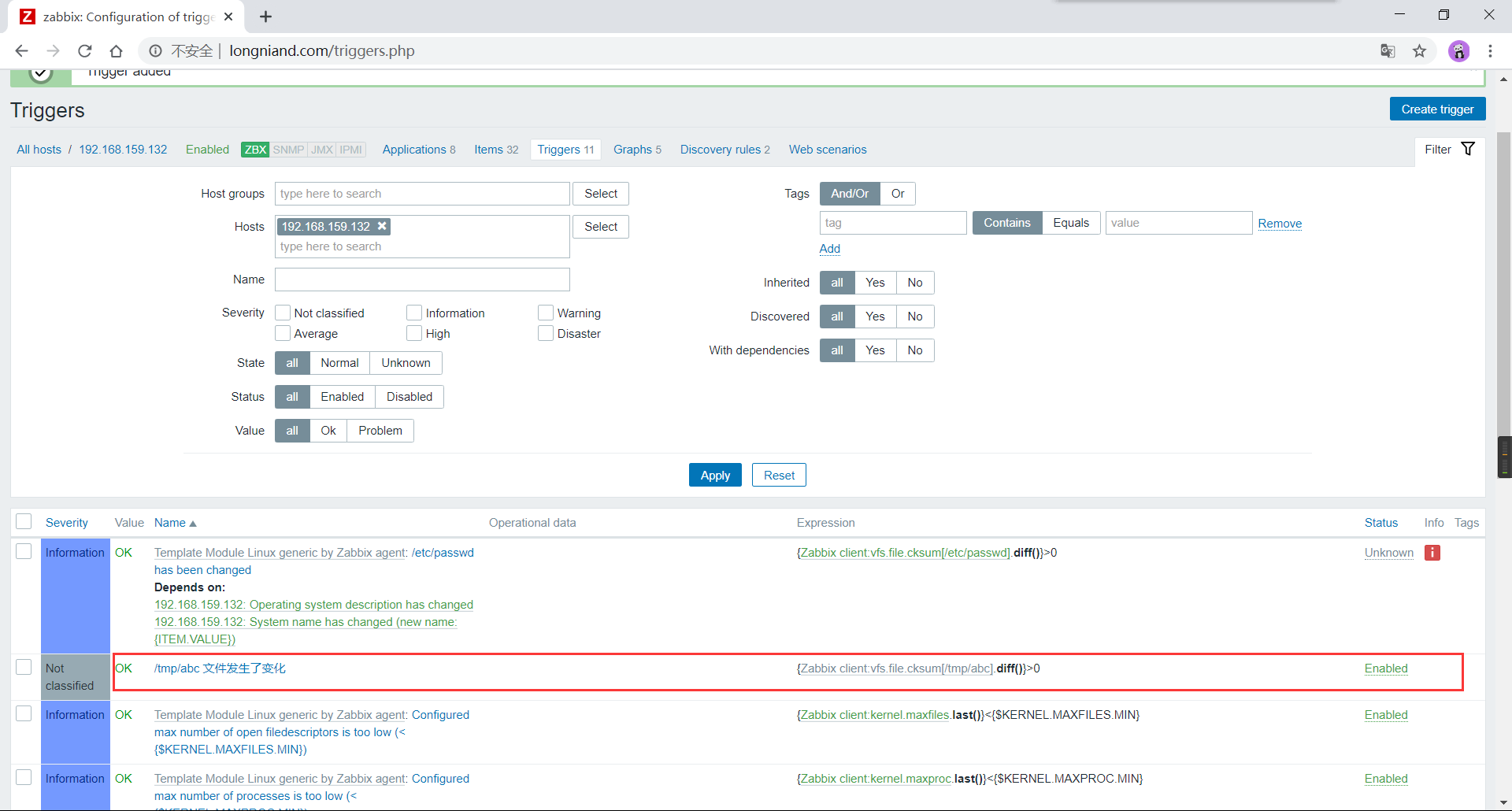This screenshot has width=1512, height=811.
Task: Tick the maxproc trigger row checkbox
Action: (x=24, y=777)
